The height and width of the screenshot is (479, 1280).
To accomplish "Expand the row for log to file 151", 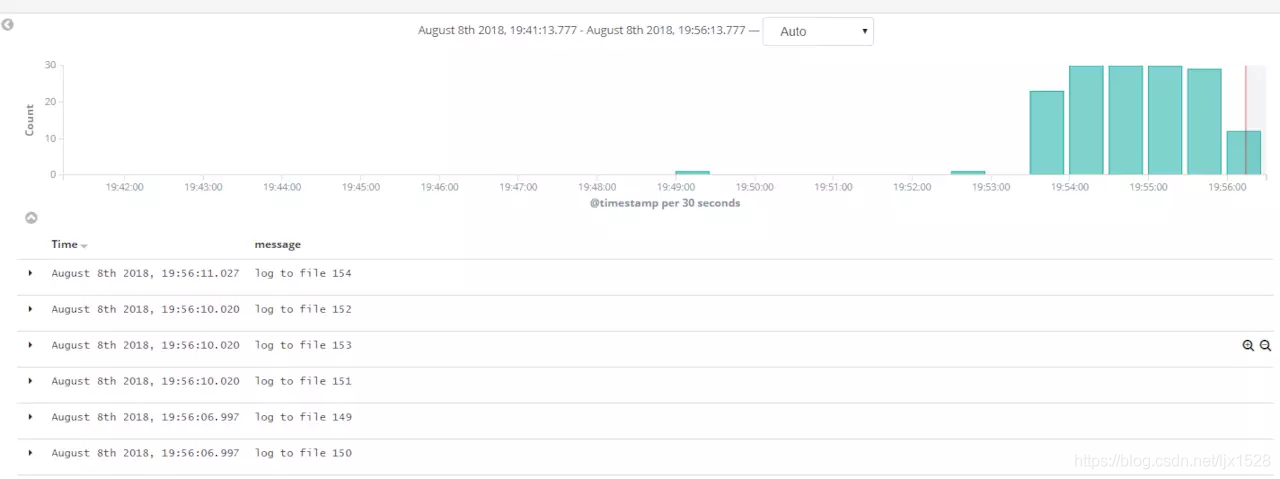I will 30,381.
